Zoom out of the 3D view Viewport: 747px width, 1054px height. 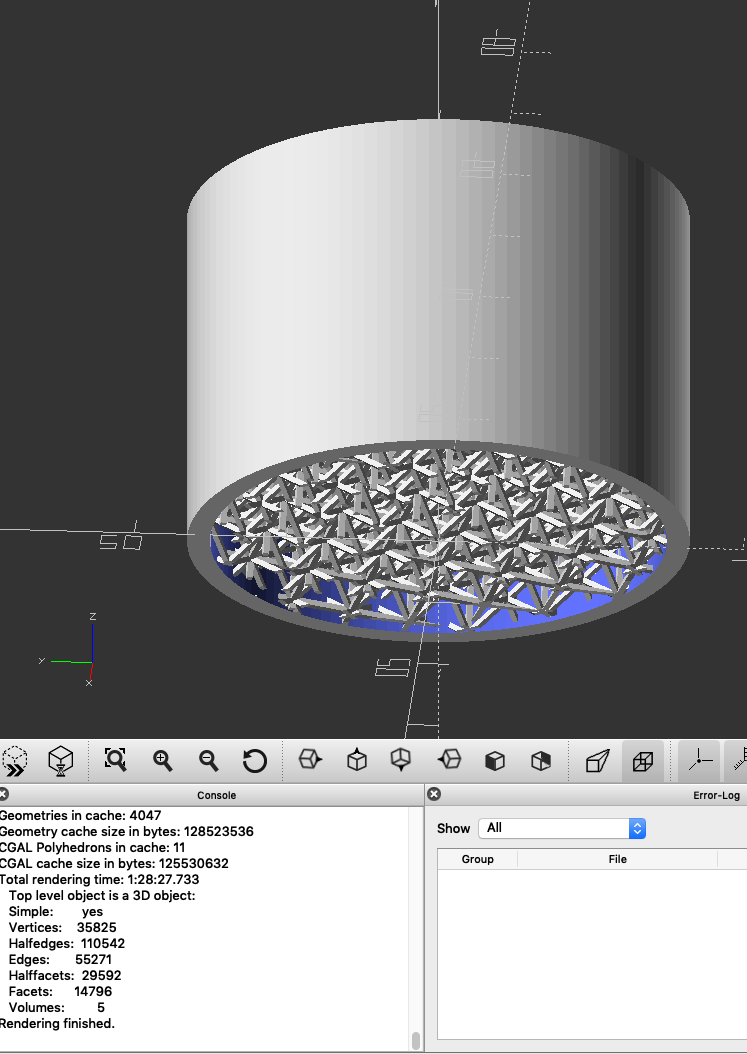pos(208,761)
